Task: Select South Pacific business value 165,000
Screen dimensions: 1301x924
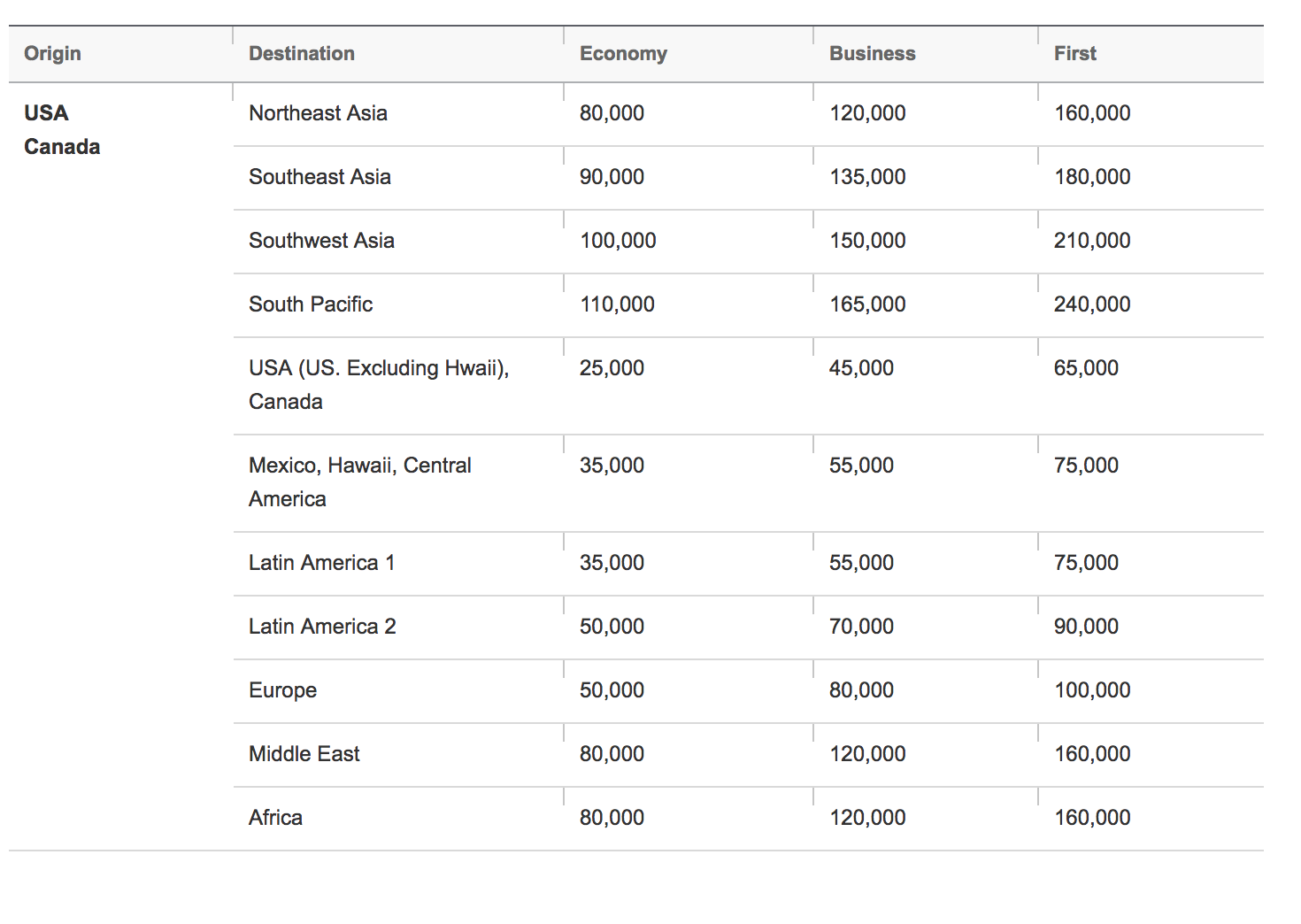Action: coord(867,304)
